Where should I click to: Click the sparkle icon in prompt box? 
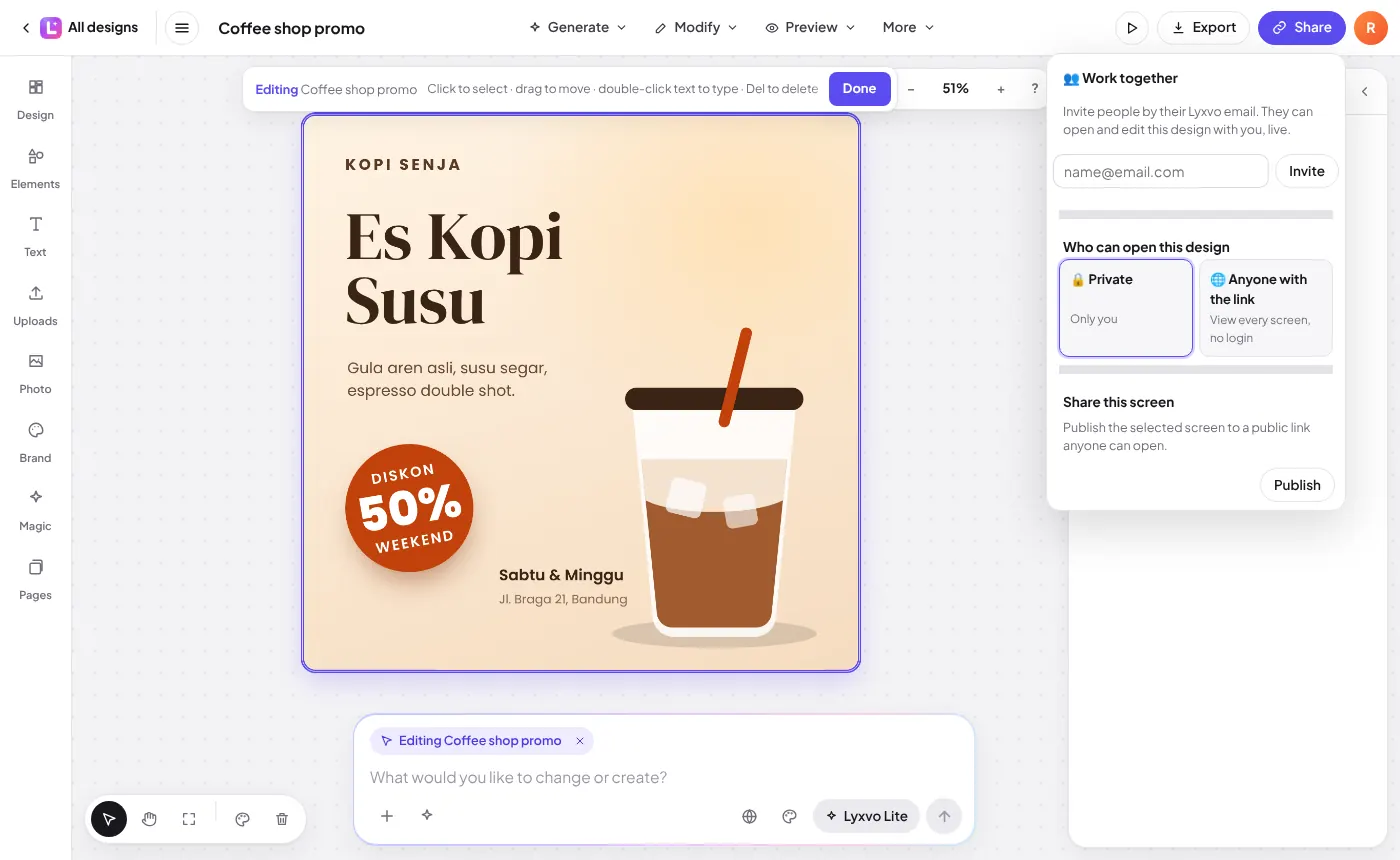tap(427, 816)
